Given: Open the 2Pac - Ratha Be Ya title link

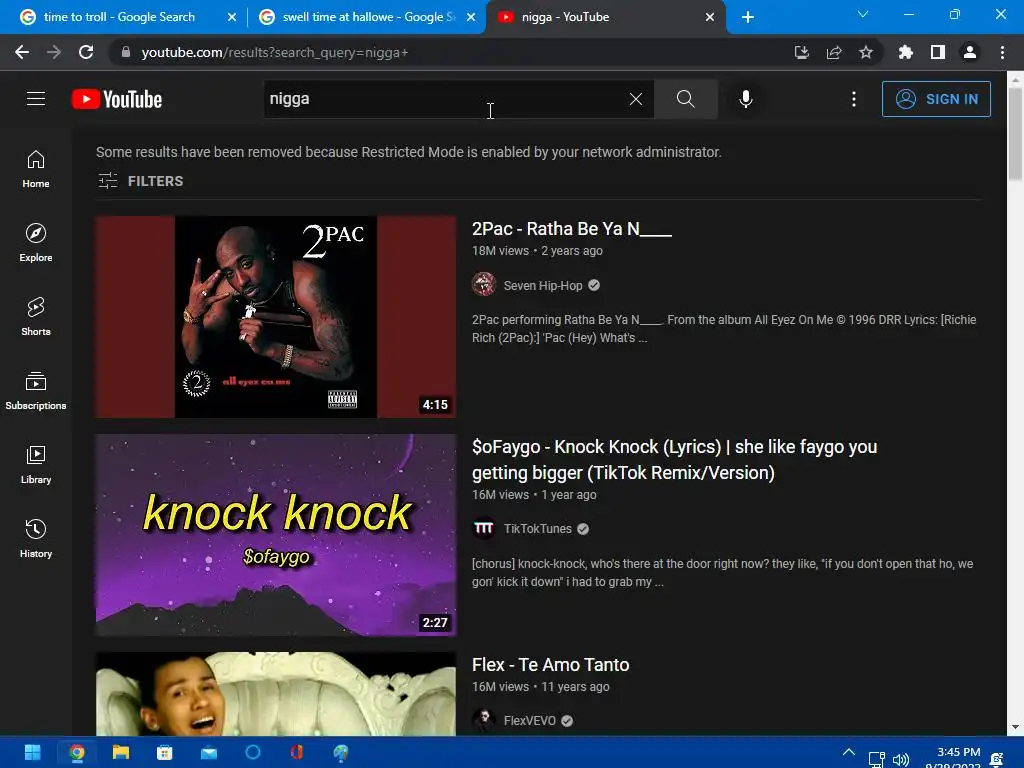Looking at the screenshot, I should 571,229.
